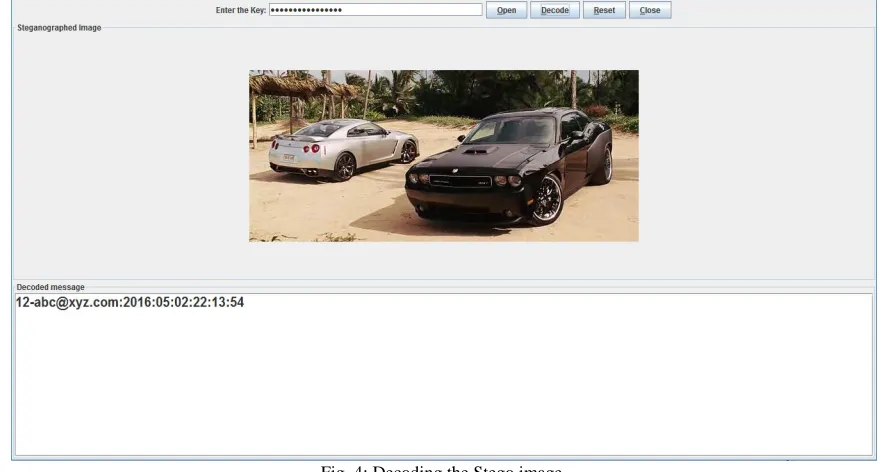Viewport: 880px width, 472px height.
Task: Click inside the Decoded message text area
Action: pyautogui.click(x=443, y=374)
